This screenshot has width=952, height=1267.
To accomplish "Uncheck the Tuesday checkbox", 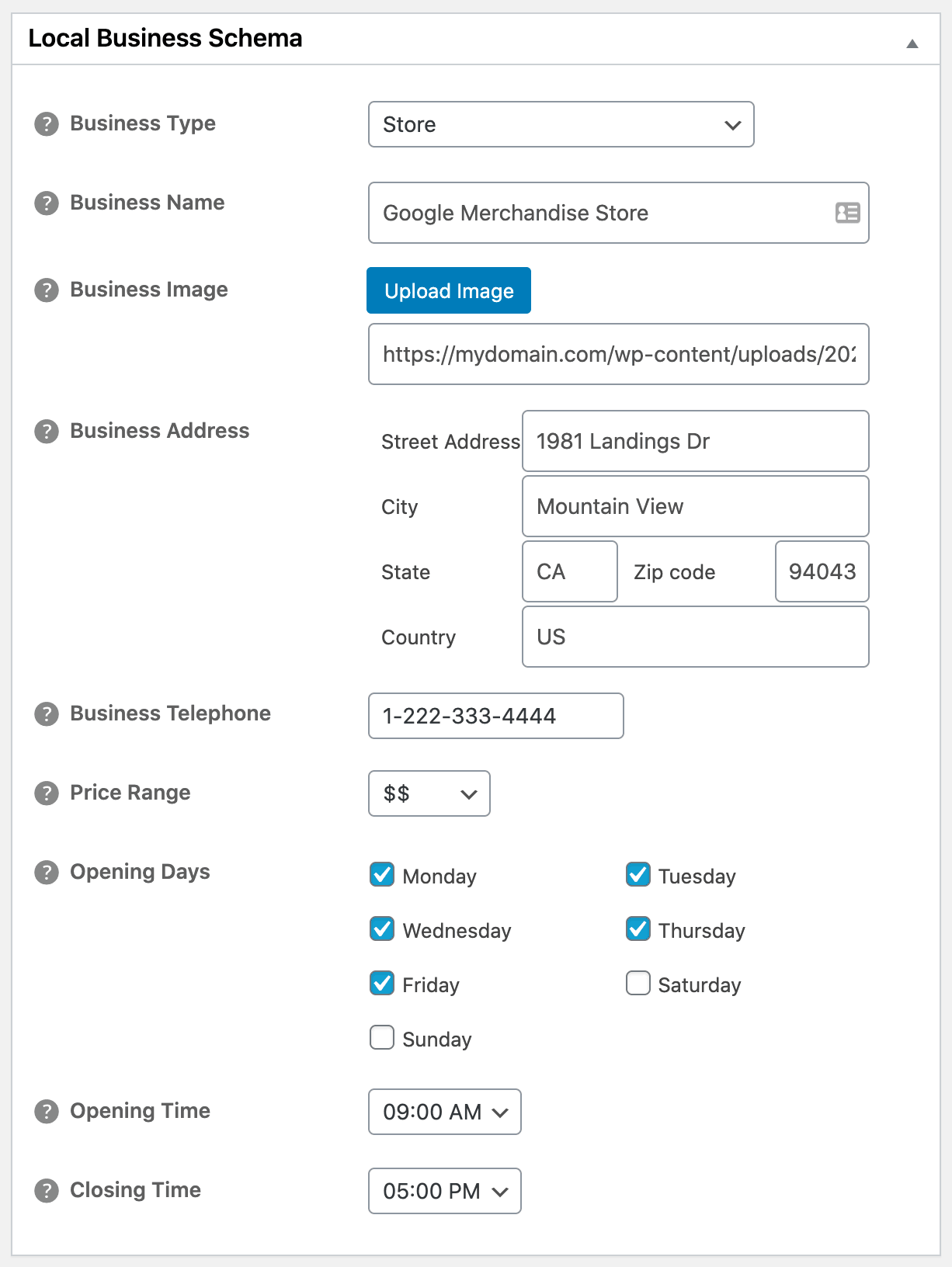I will pos(638,875).
